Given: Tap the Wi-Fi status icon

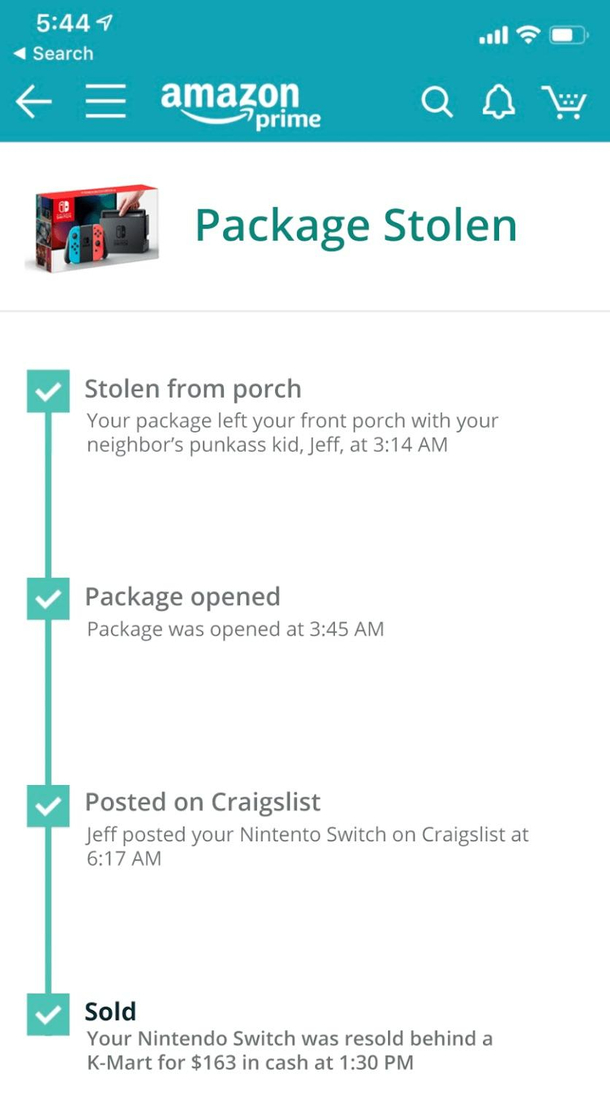Looking at the screenshot, I should point(527,37).
